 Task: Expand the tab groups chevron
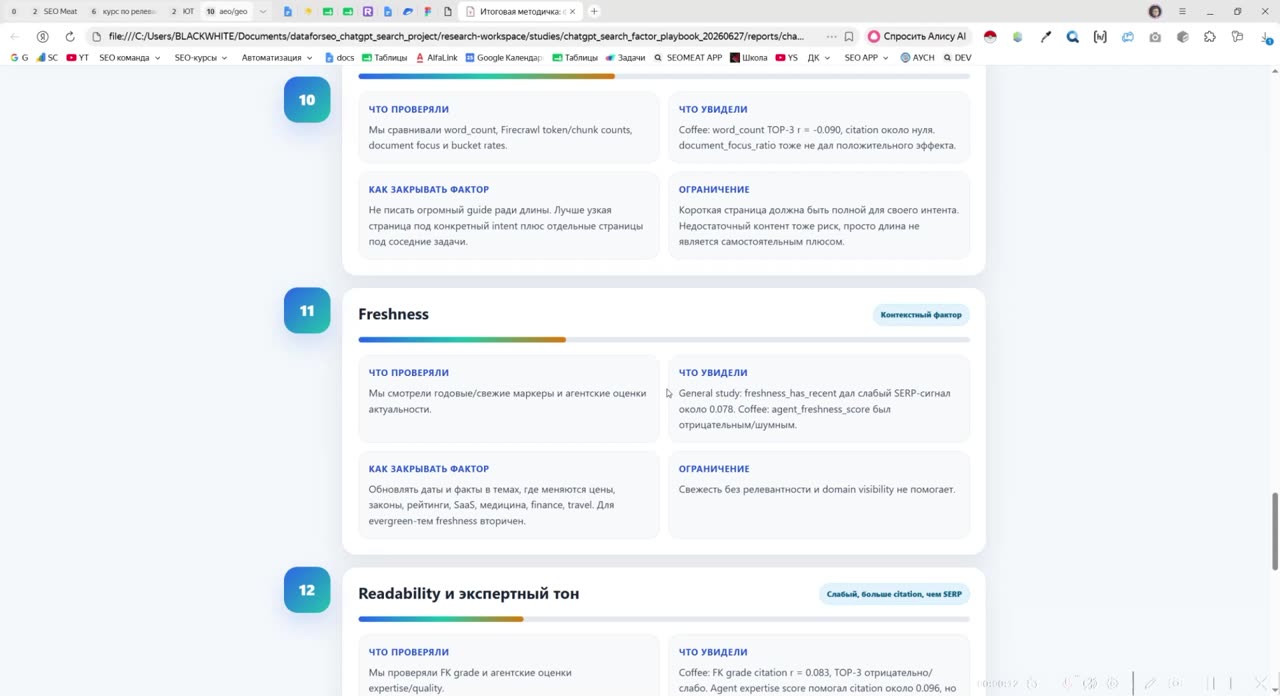(x=263, y=11)
